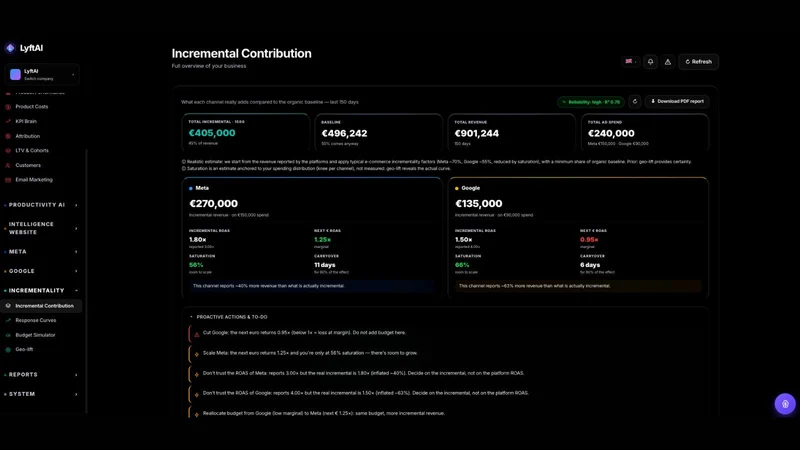
Task: Expand the Productivity AI section
Action: [41, 205]
